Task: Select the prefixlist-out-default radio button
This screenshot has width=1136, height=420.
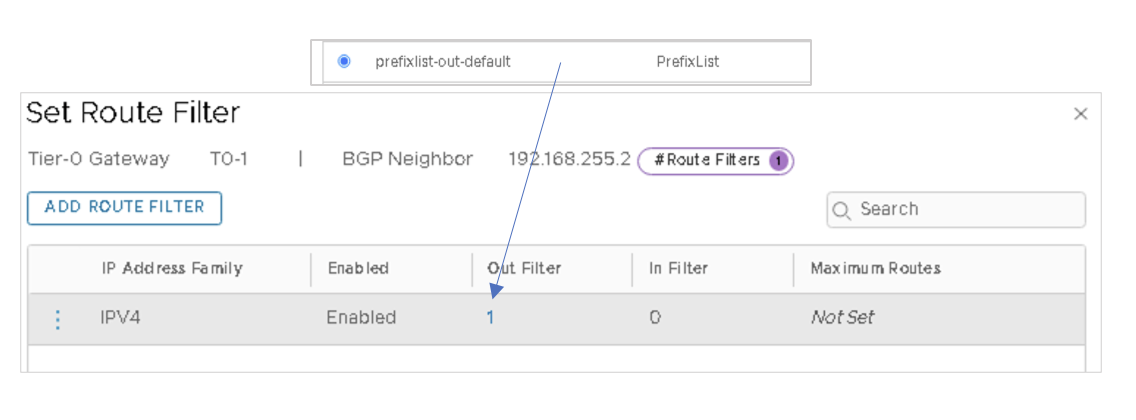Action: click(x=344, y=61)
